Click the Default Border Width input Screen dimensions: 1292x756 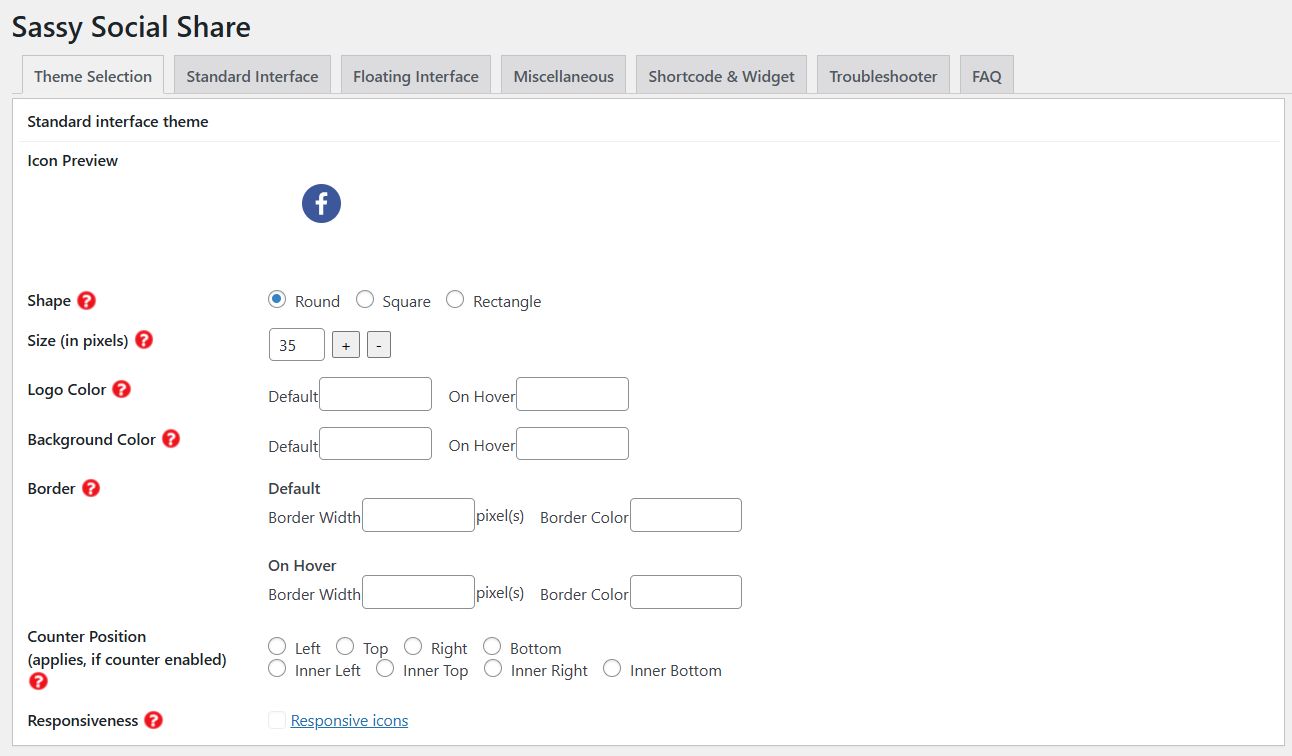(418, 515)
